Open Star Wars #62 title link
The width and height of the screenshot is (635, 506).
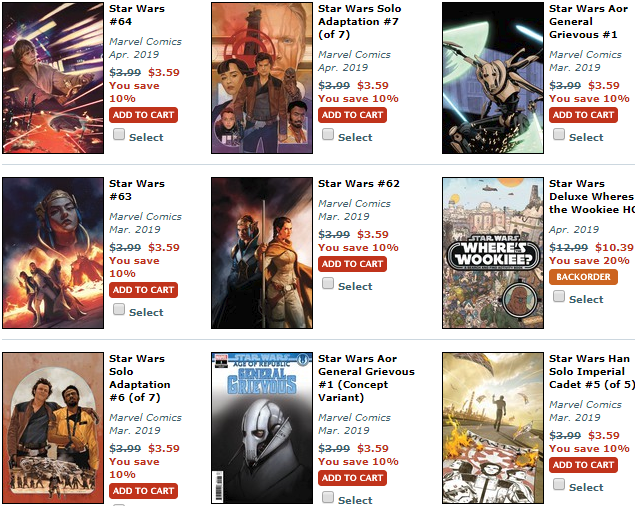pyautogui.click(x=359, y=184)
